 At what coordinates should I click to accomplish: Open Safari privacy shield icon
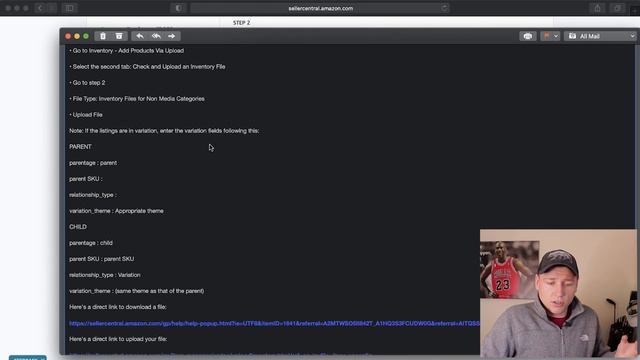click(x=178, y=8)
